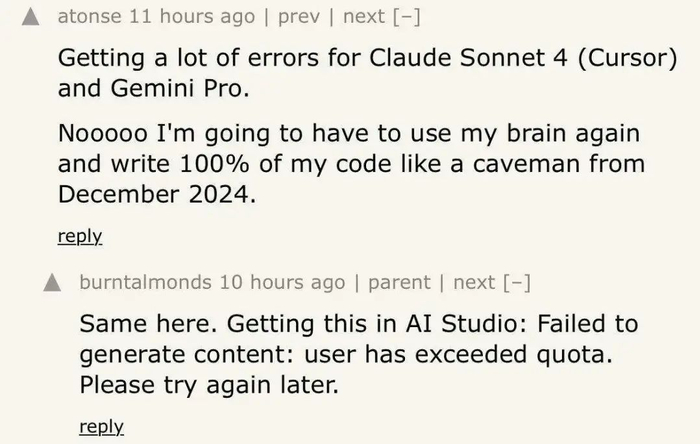The width and height of the screenshot is (700, 444).
Task: Go to parent of burntalmonds's comment
Action: point(400,283)
